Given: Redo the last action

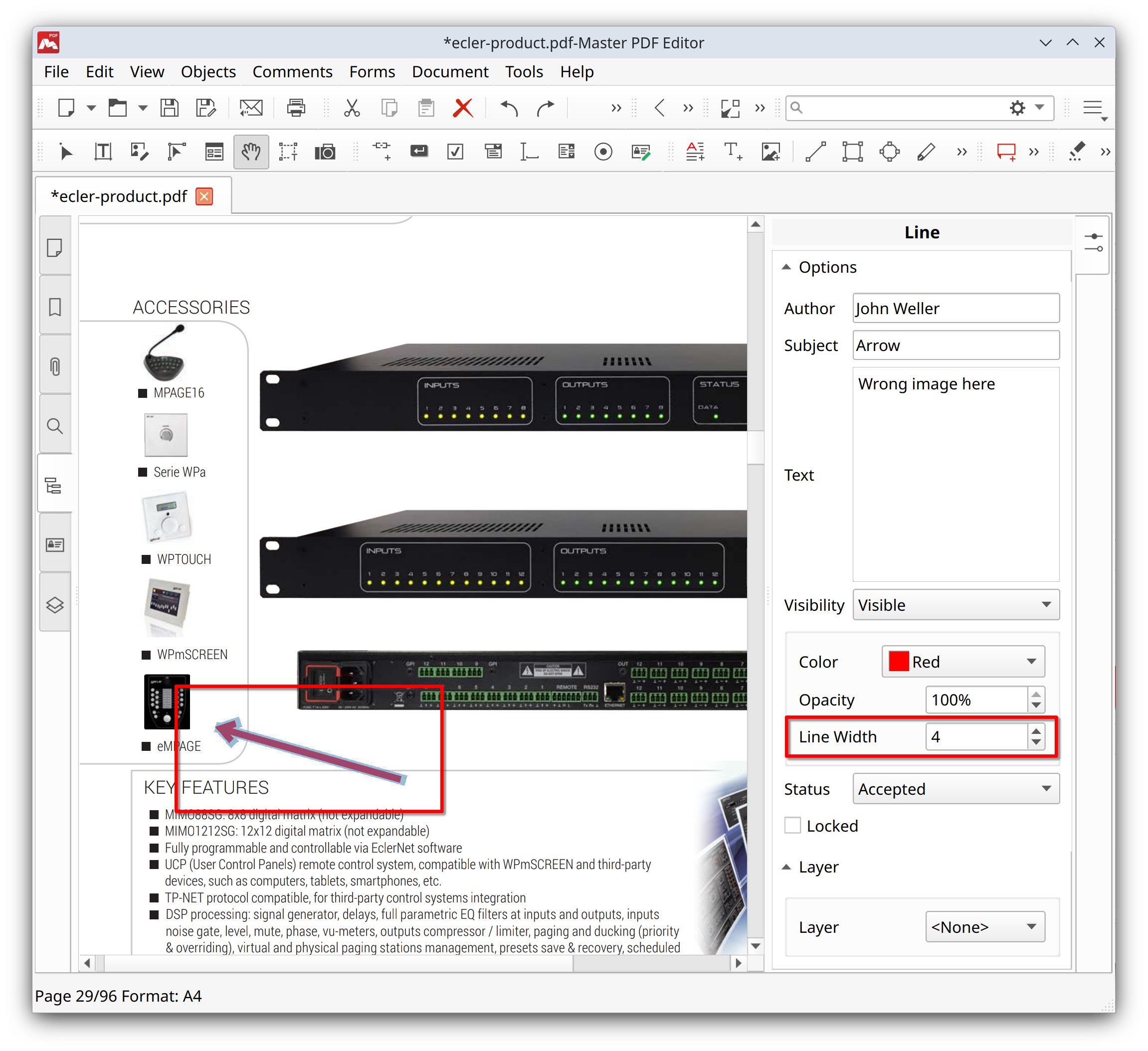Looking at the screenshot, I should tap(546, 108).
